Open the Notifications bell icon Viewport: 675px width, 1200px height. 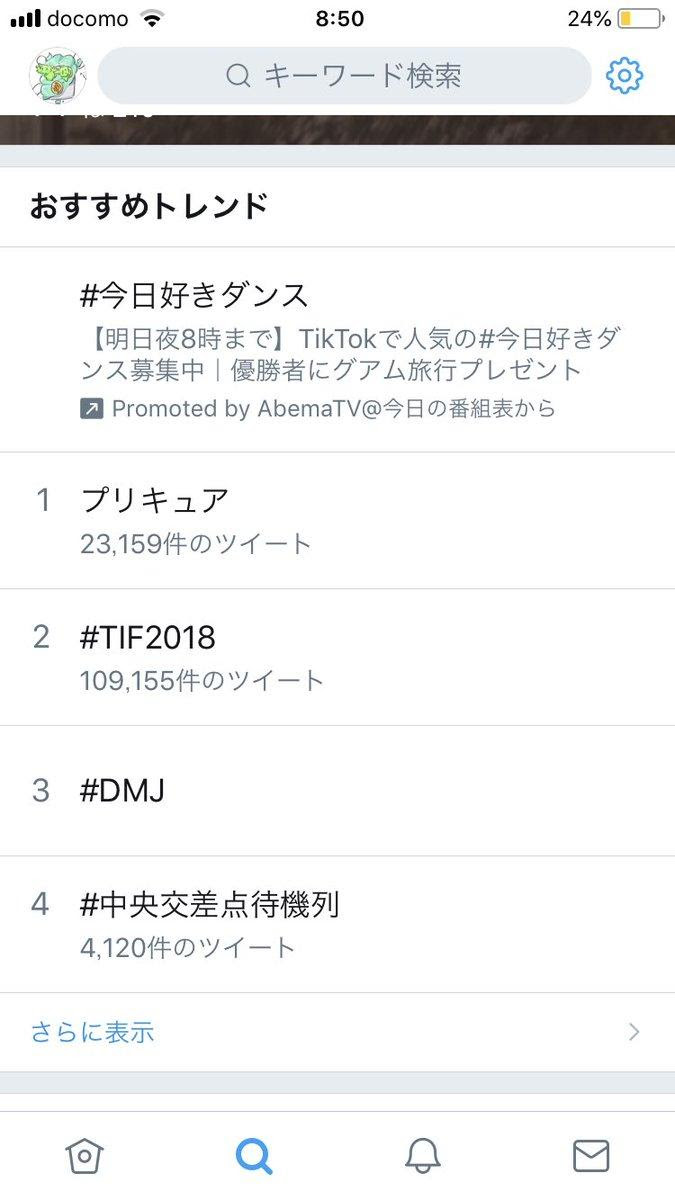(x=422, y=1156)
